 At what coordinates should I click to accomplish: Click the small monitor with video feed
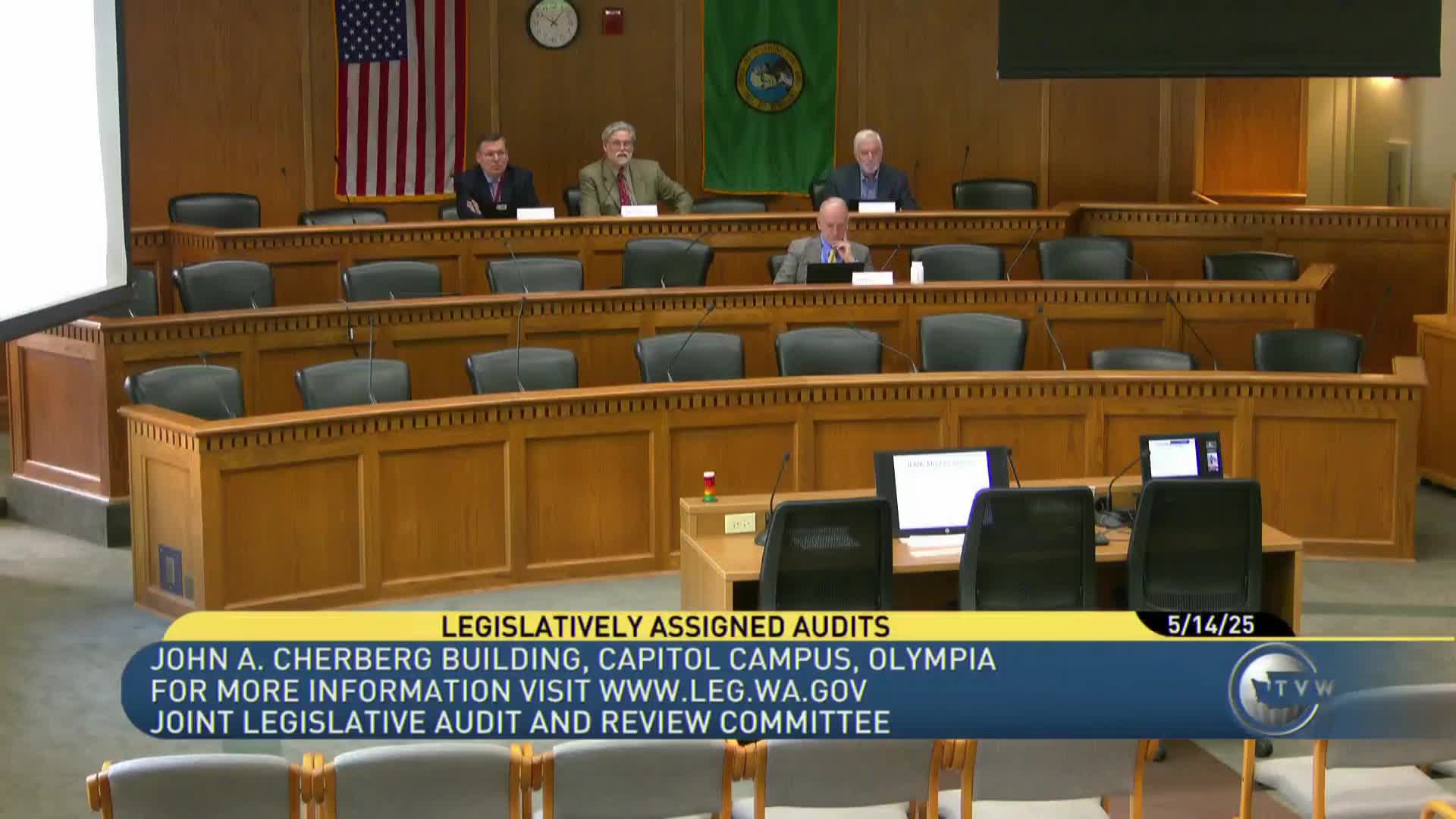1180,457
